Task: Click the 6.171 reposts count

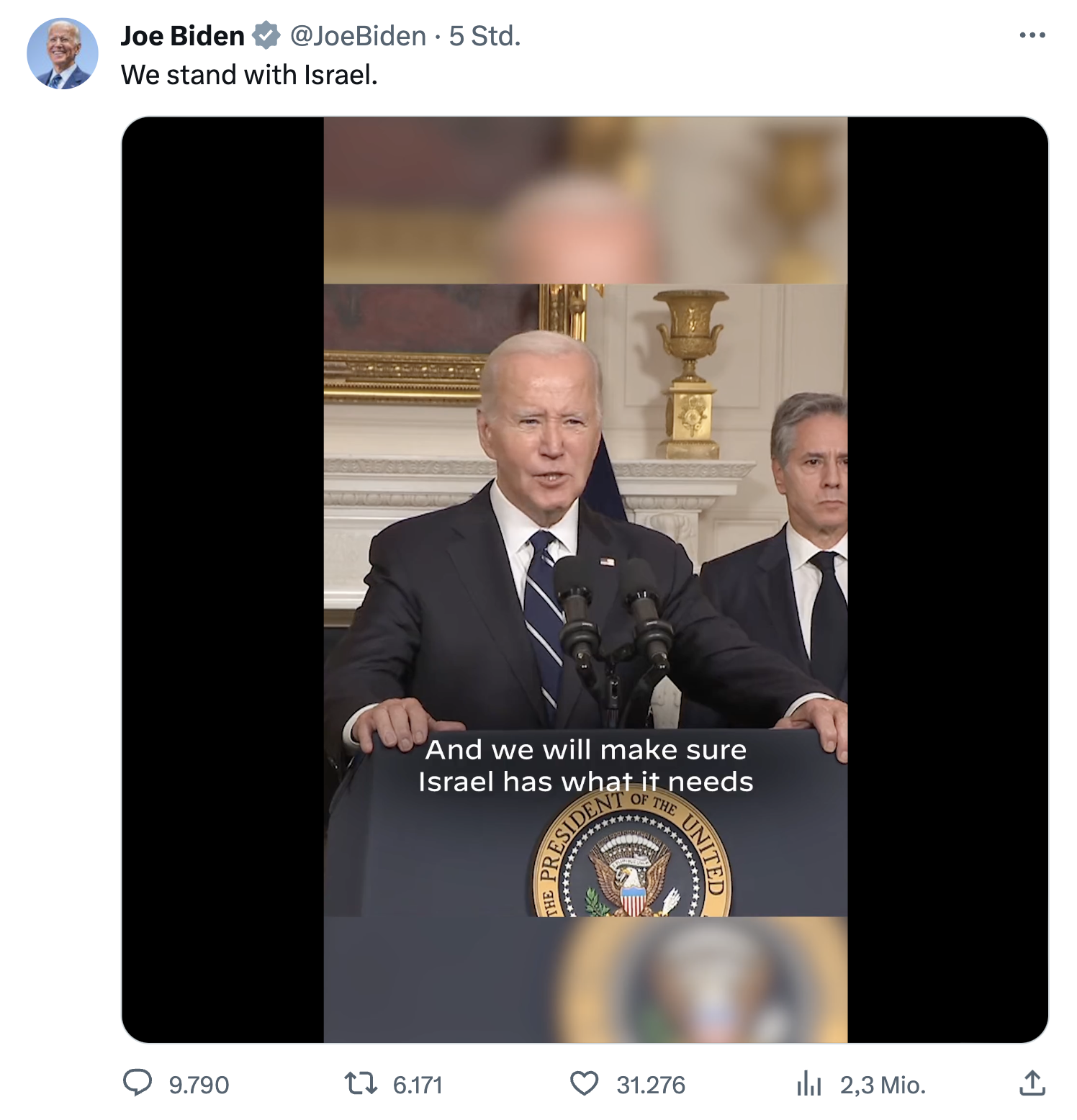Action: pyautogui.click(x=418, y=1084)
